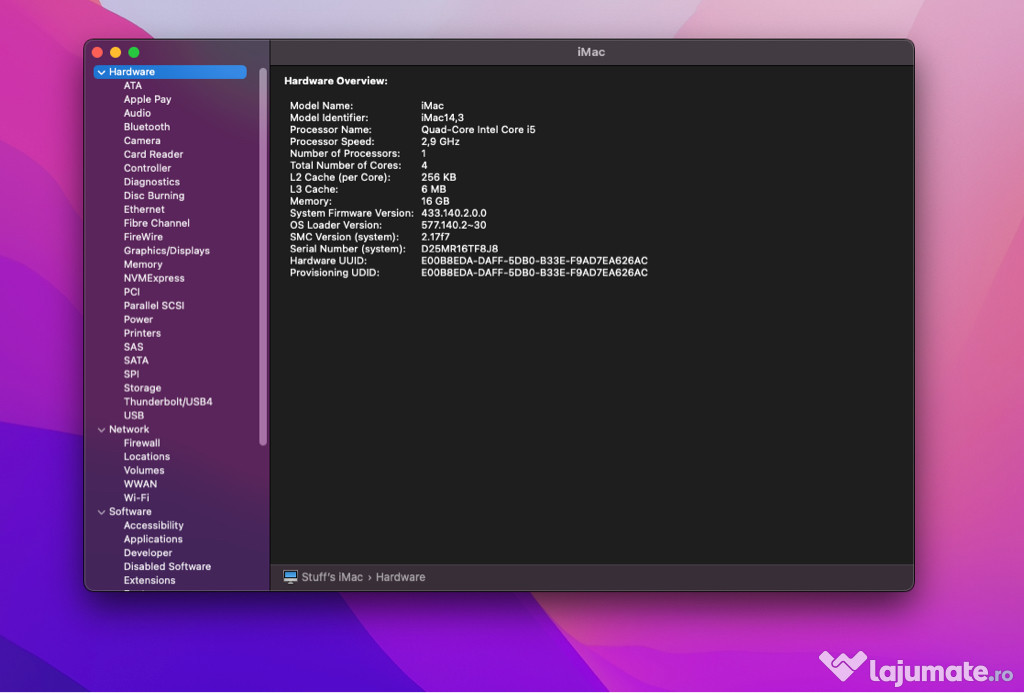
Task: Collapse the Hardware section chevron
Action: click(101, 73)
